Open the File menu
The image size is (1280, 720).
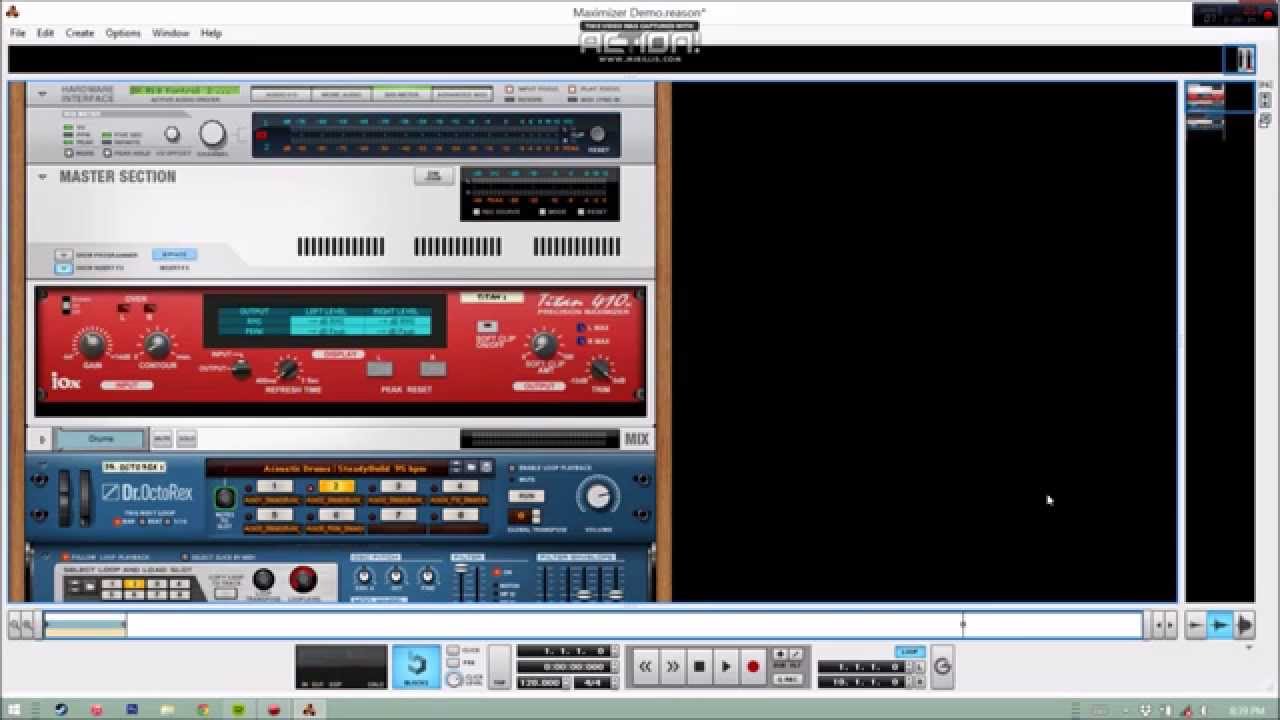click(18, 33)
